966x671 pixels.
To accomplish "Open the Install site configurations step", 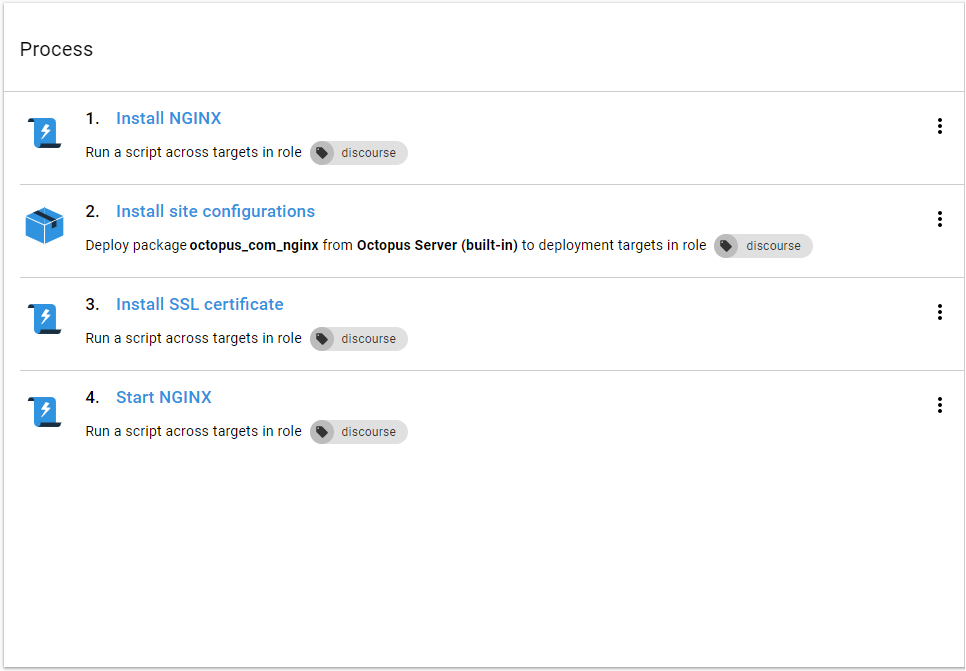I will coord(215,211).
